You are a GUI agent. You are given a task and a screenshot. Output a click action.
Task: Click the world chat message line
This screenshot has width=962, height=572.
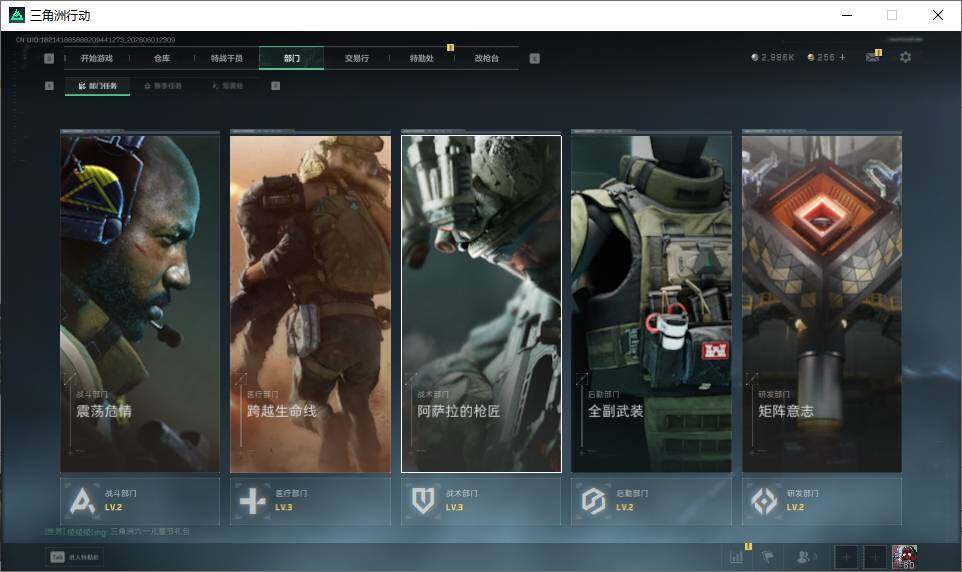pyautogui.click(x=117, y=531)
